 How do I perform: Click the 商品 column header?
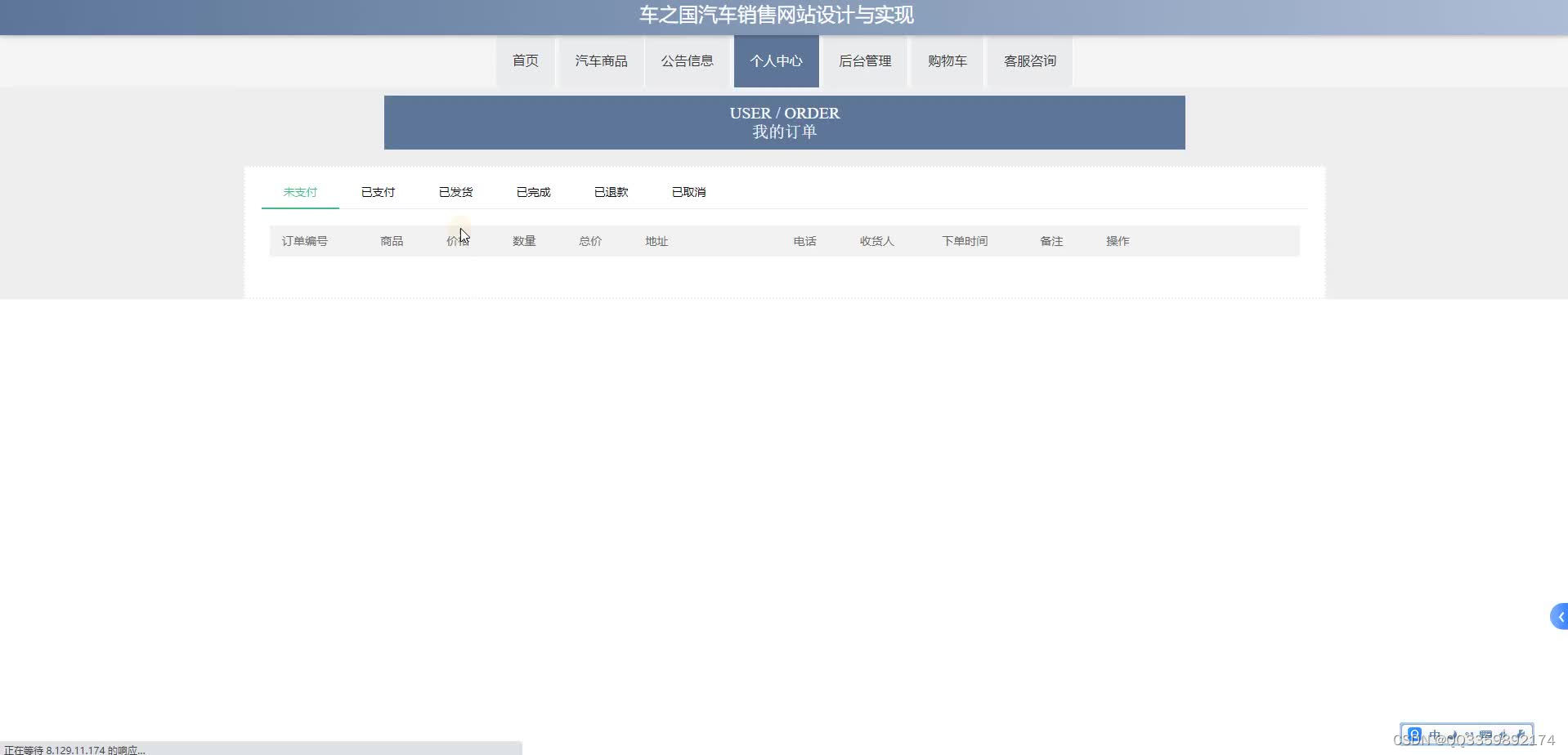coord(392,241)
